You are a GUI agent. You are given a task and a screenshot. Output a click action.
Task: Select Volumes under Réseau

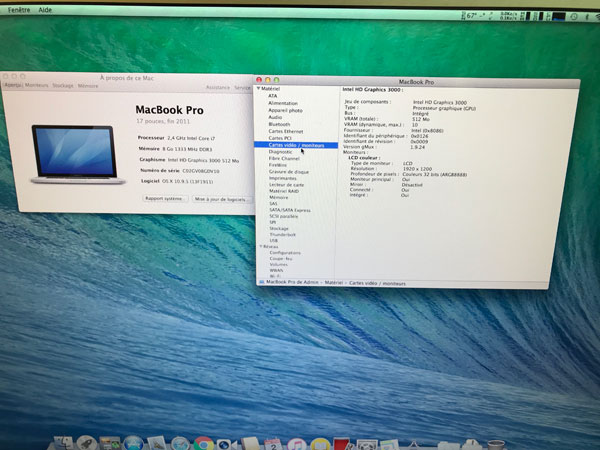coord(279,264)
